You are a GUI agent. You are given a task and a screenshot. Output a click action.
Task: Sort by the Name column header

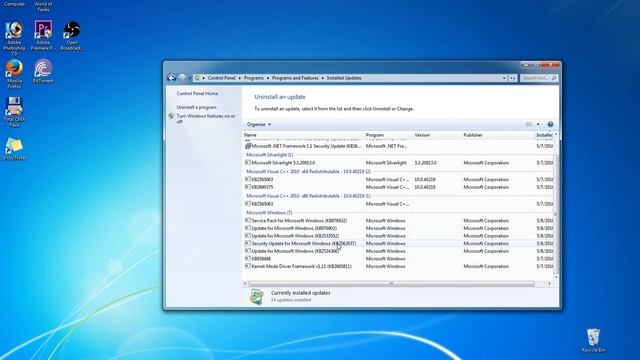[303, 135]
